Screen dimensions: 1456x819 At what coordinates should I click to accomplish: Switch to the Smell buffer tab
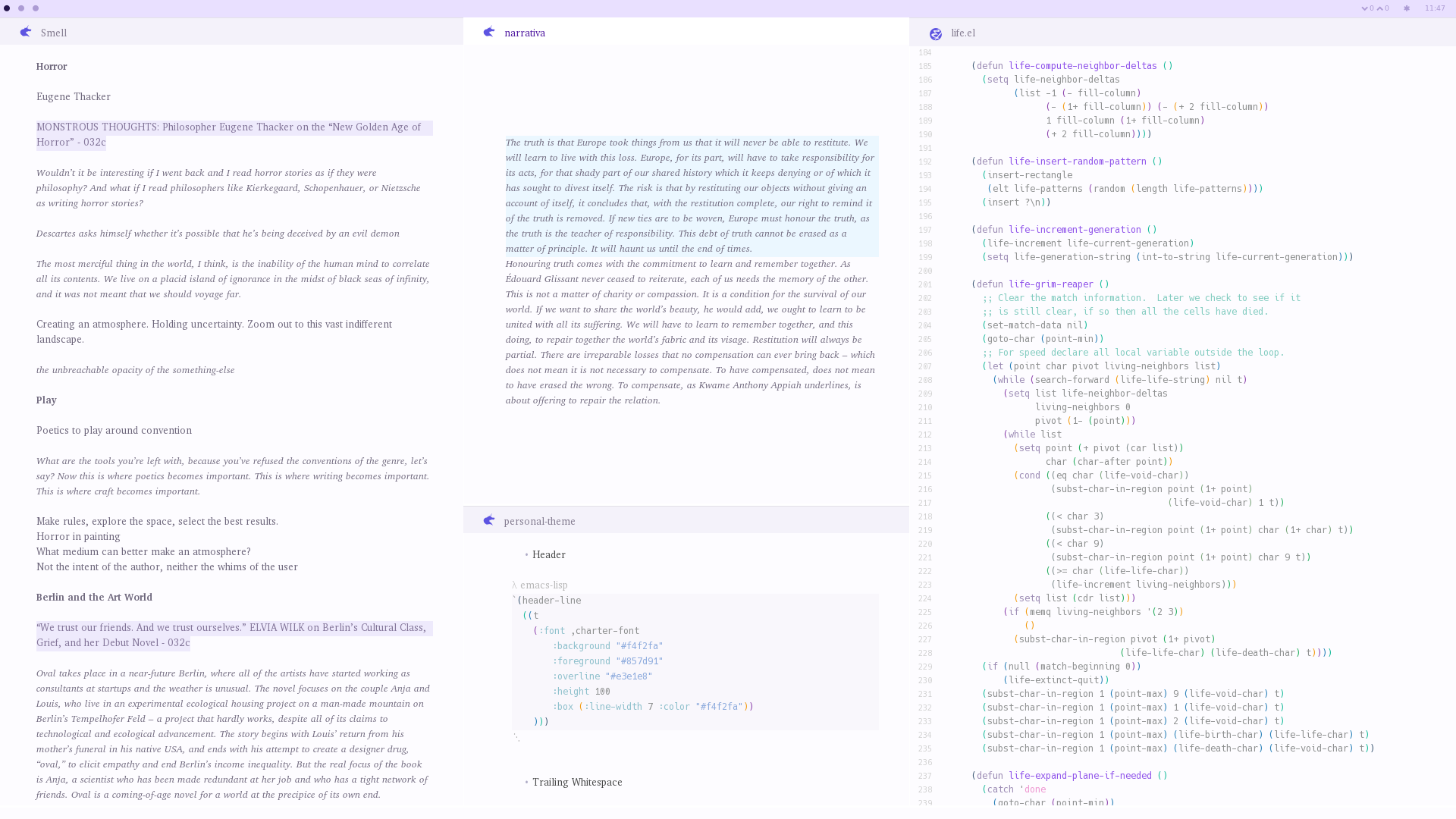tap(54, 33)
